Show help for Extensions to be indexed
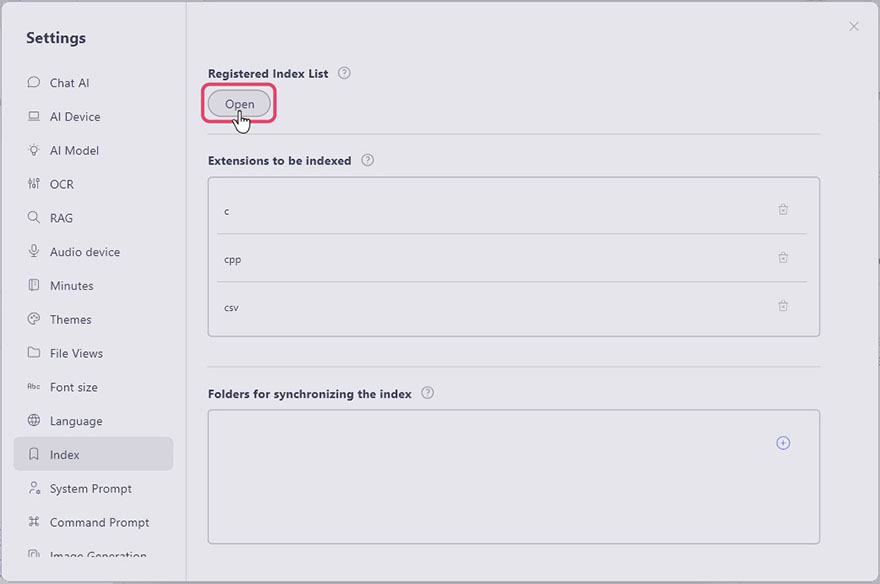This screenshot has width=880, height=584. [367, 160]
